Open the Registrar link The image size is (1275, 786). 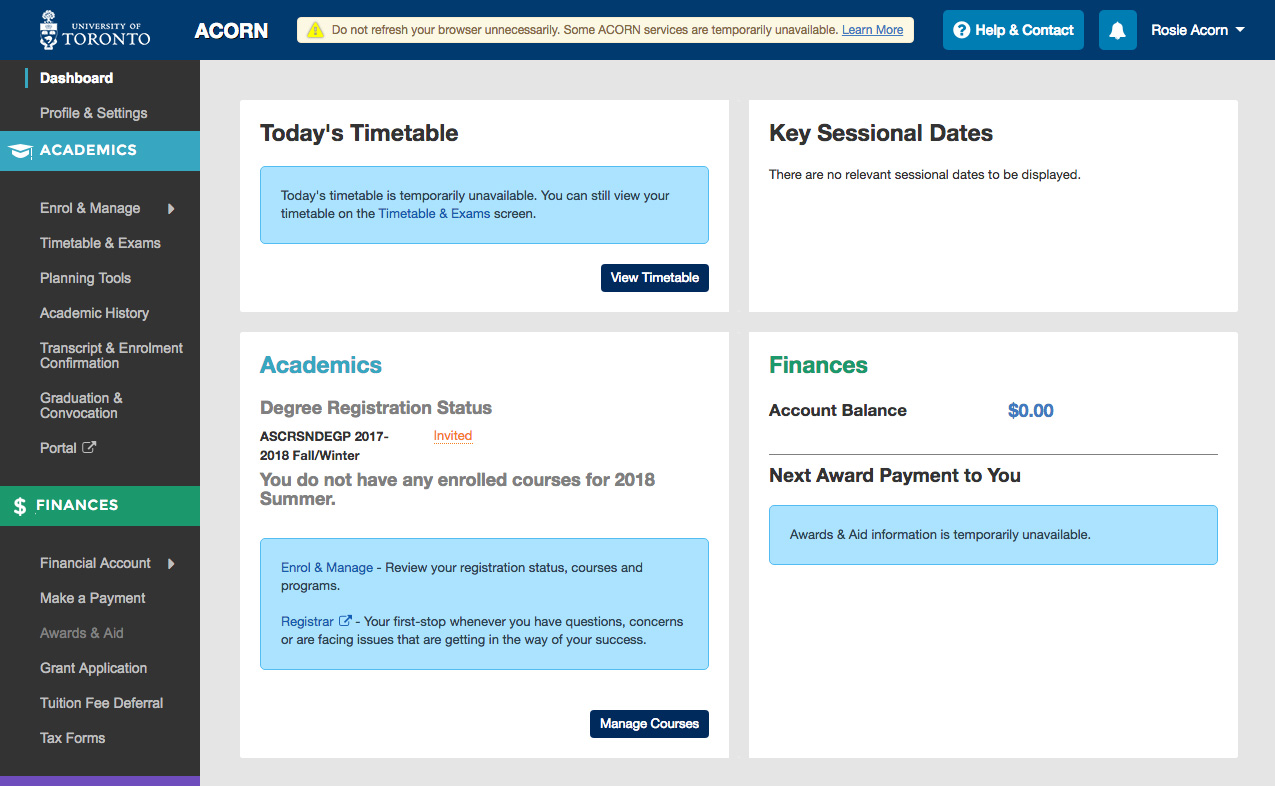click(307, 621)
